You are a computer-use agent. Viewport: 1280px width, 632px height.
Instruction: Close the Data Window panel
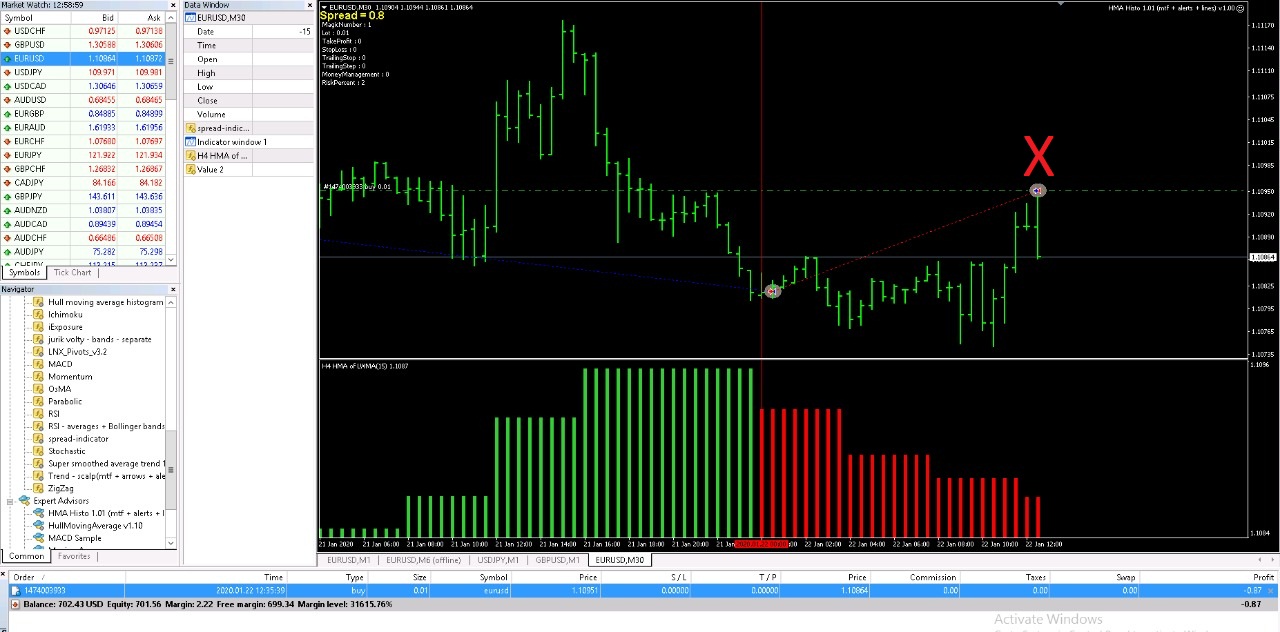tap(310, 5)
